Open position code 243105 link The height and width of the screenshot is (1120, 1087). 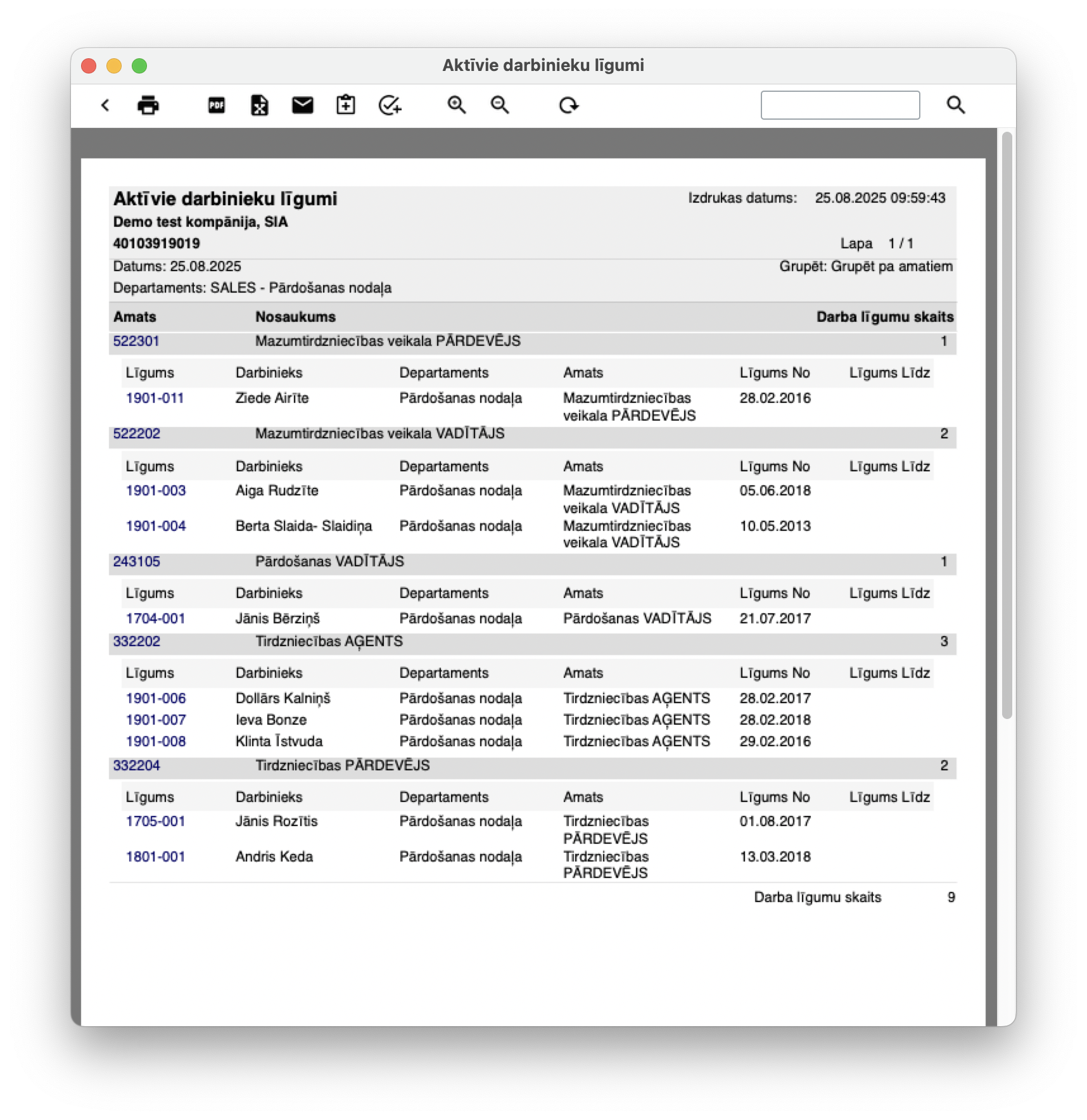[x=137, y=562]
